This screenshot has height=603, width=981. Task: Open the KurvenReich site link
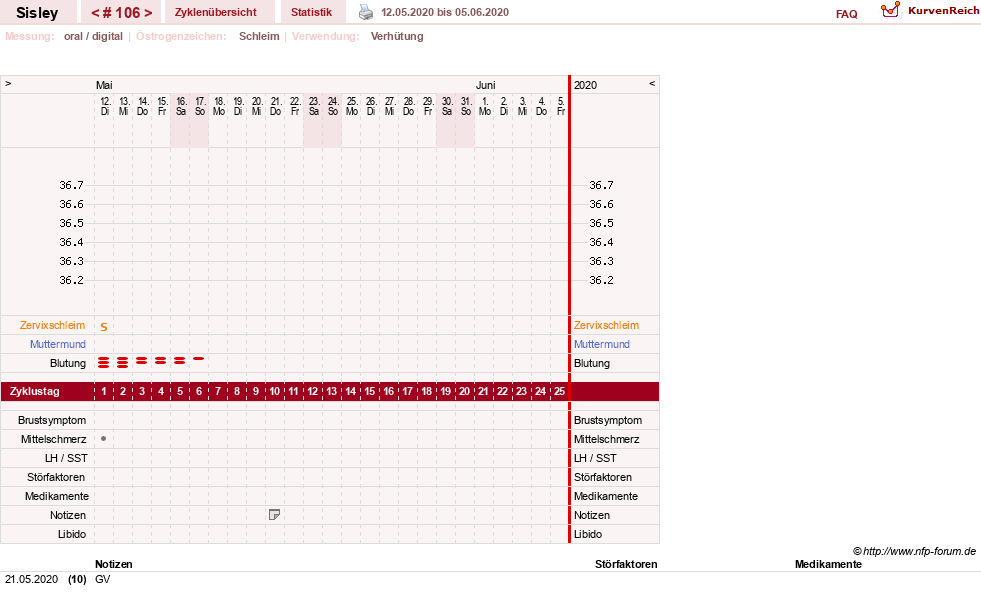(943, 11)
